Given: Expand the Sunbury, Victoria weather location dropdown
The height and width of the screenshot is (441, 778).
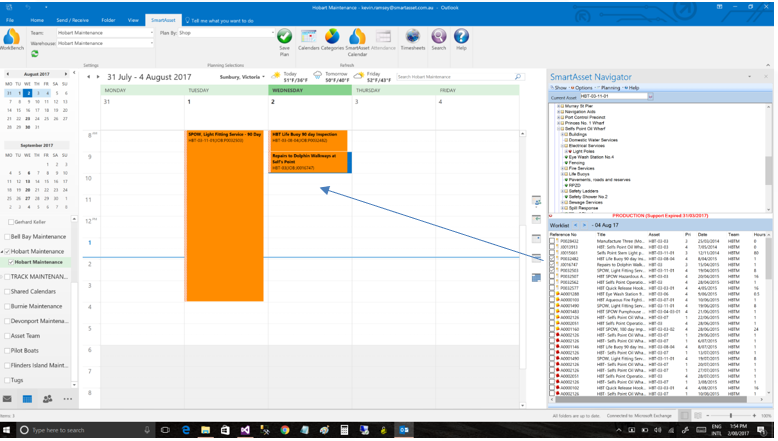Looking at the screenshot, I should pyautogui.click(x=242, y=77).
